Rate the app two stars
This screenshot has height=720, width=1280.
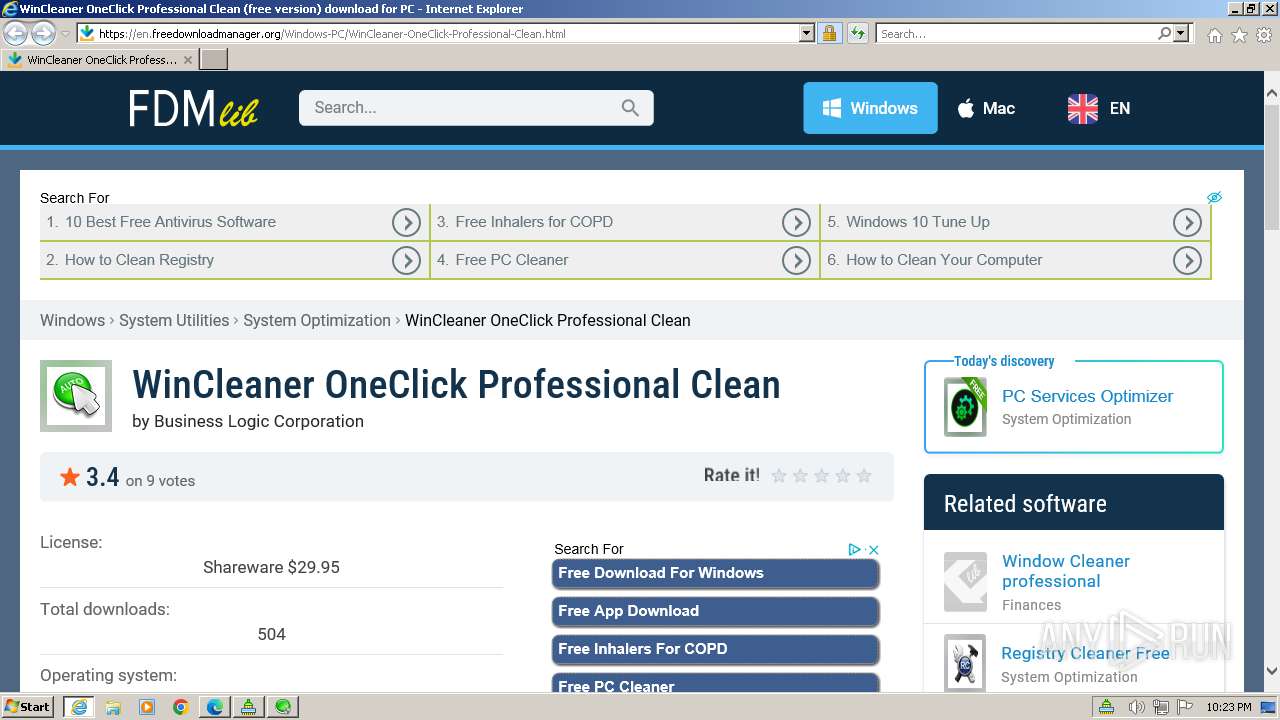click(x=800, y=476)
